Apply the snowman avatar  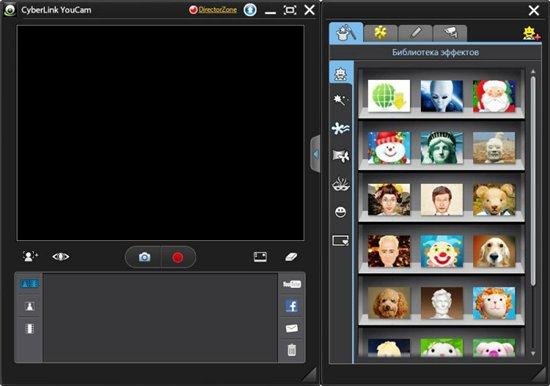pos(389,148)
